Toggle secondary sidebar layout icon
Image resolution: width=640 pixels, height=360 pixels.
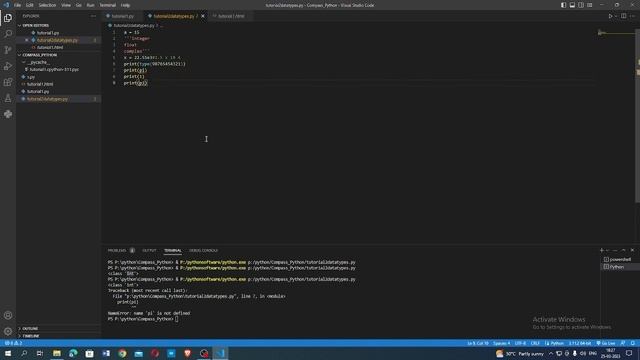pos(581,5)
